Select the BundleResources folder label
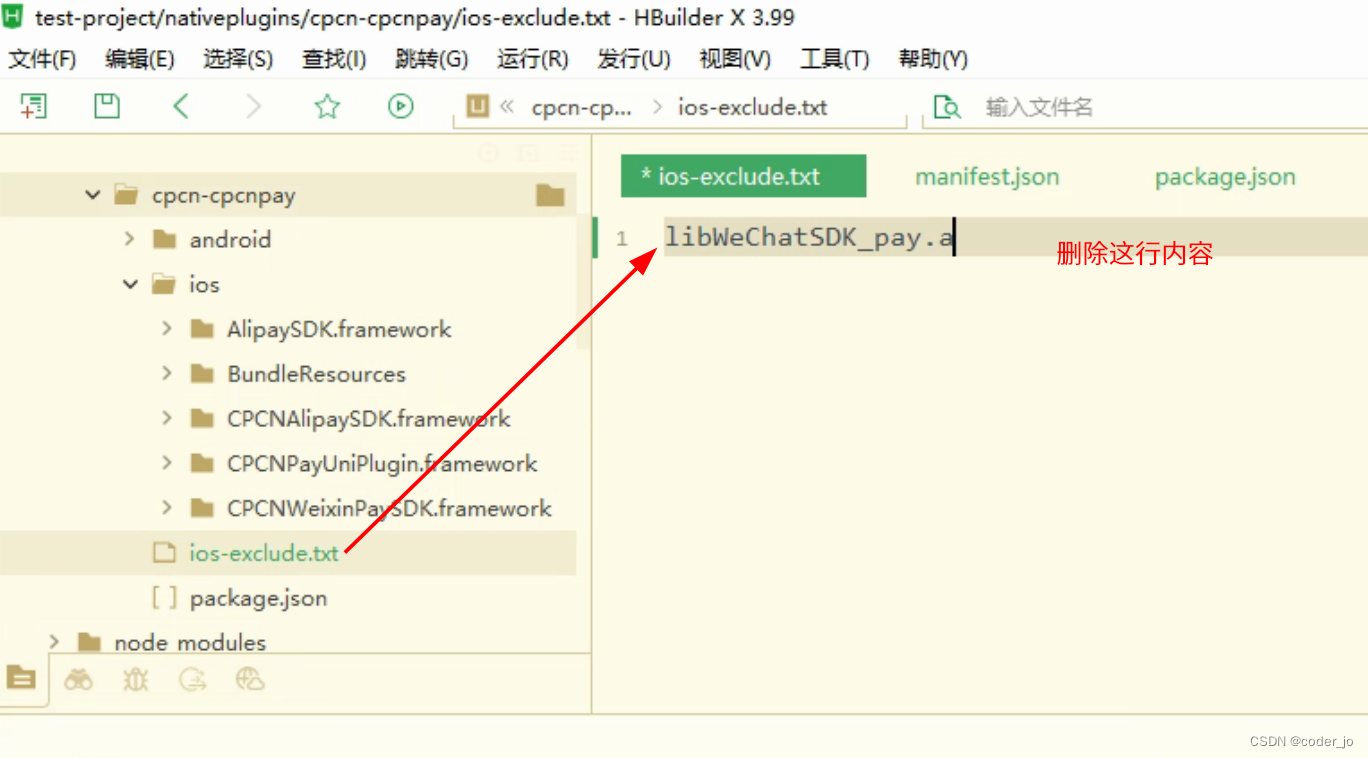The height and width of the screenshot is (758, 1368). [316, 374]
